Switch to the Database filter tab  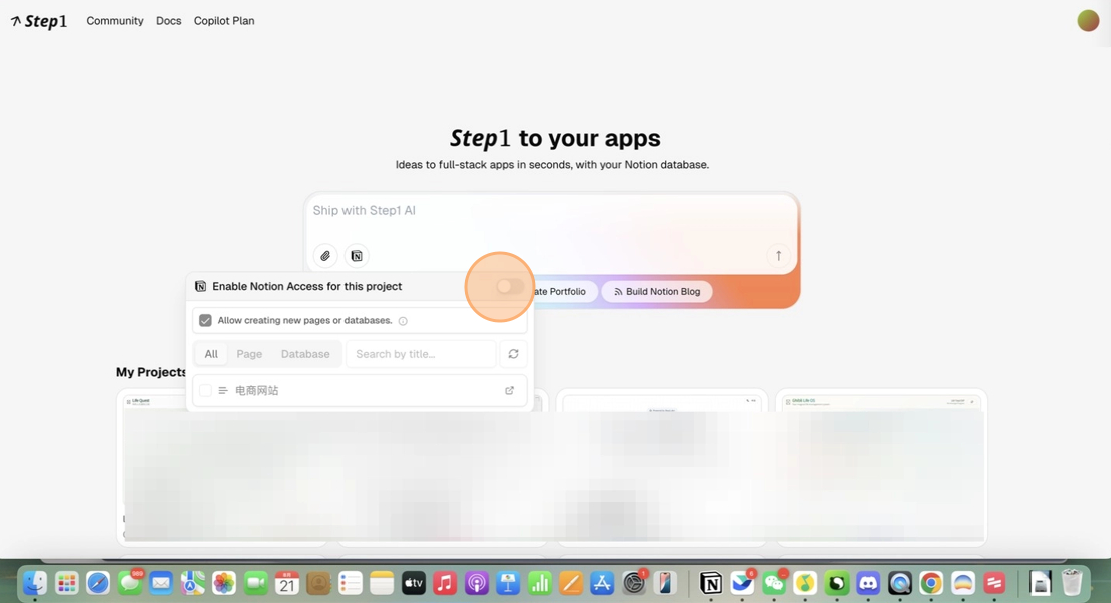(x=305, y=354)
